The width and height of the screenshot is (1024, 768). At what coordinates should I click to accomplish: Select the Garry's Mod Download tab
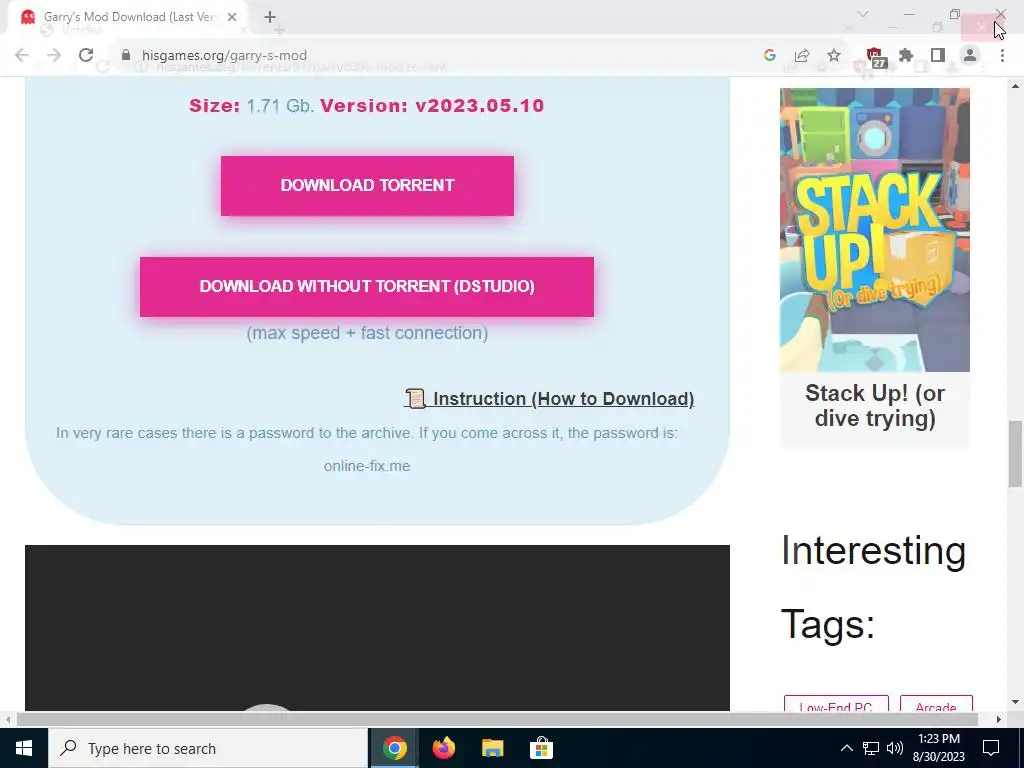coord(129,17)
